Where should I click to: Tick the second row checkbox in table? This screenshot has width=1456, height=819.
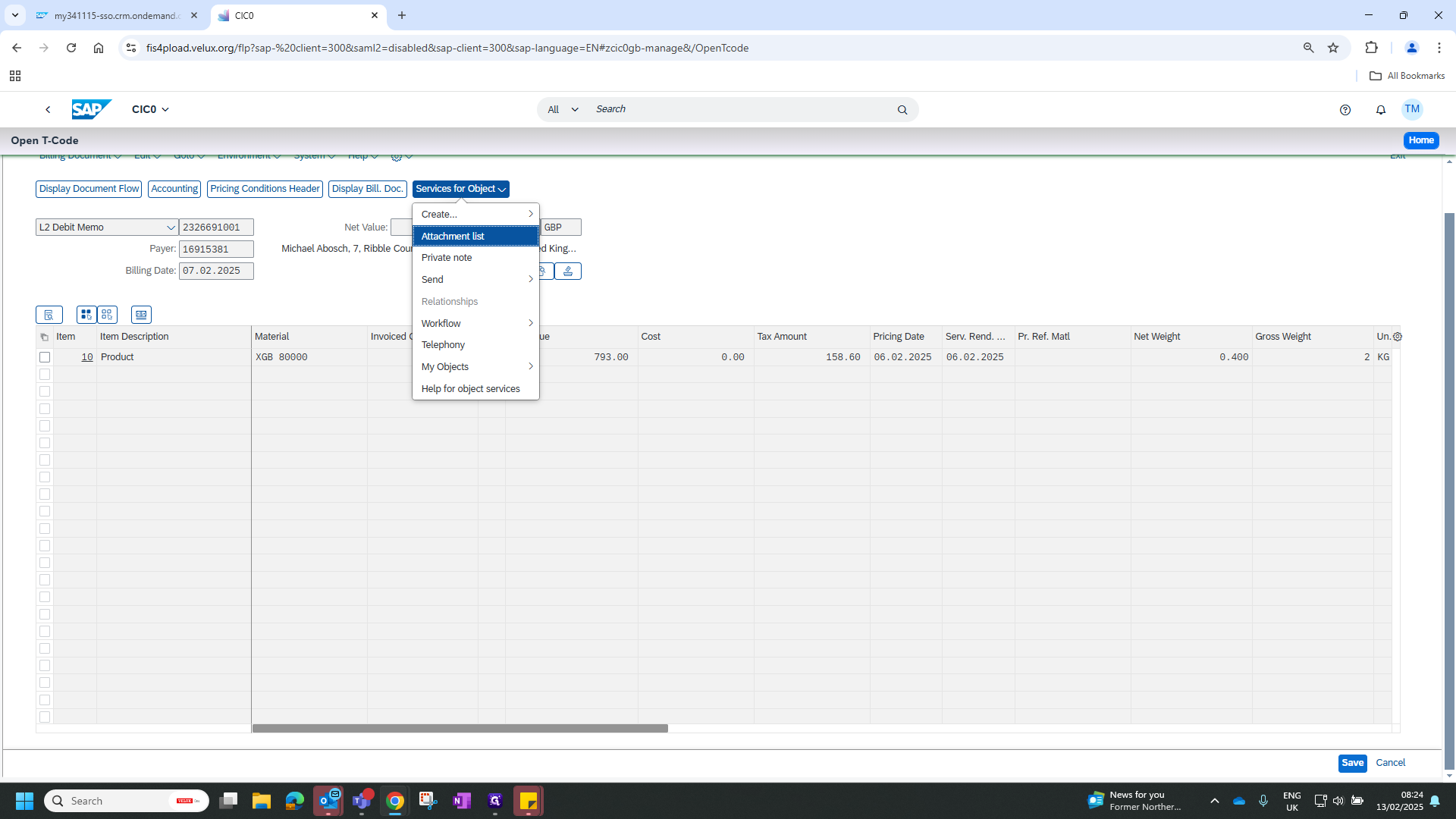[45, 375]
